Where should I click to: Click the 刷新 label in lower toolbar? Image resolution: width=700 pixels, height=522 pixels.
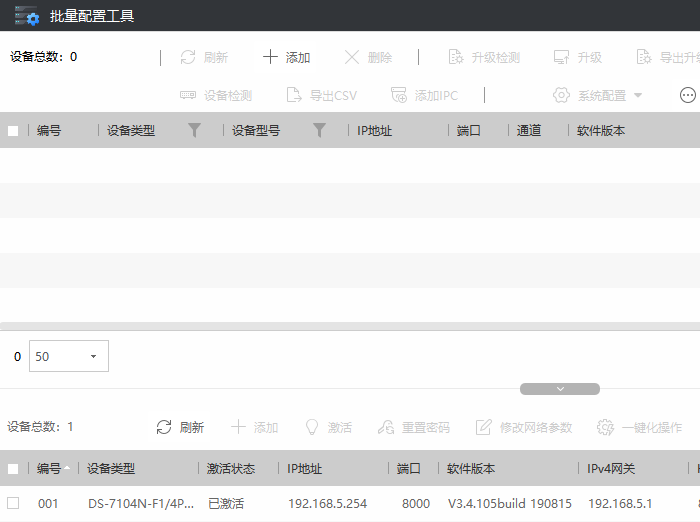(192, 428)
